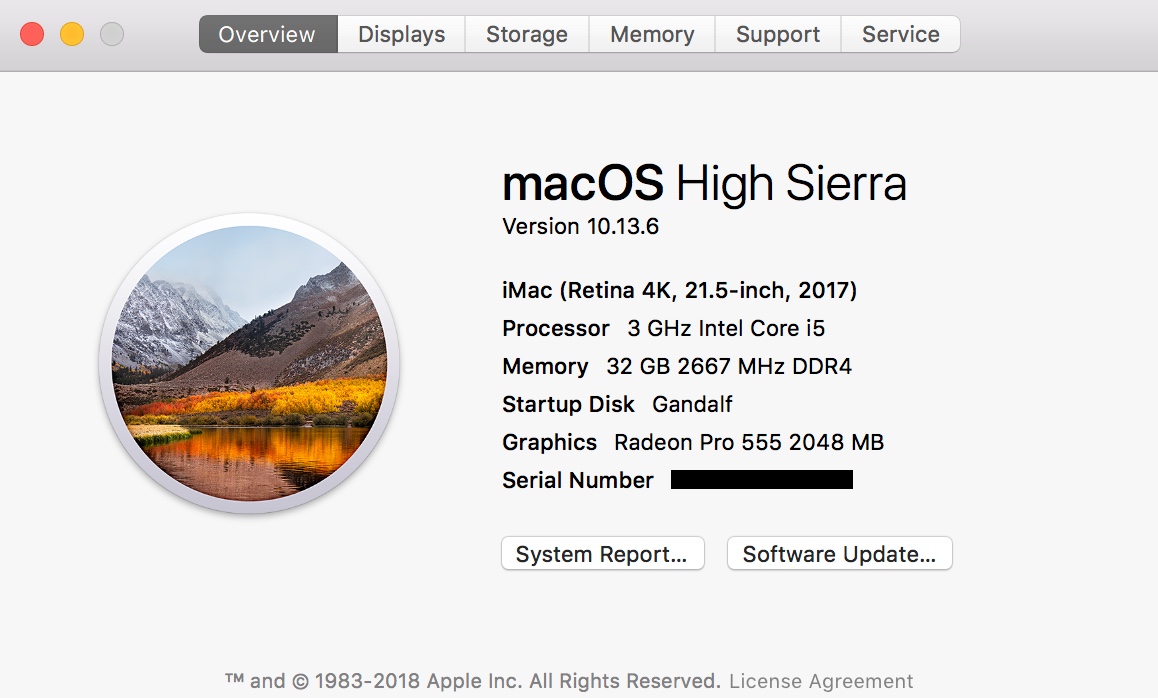The width and height of the screenshot is (1158, 698).
Task: Close the About This Mac window
Action: tap(32, 34)
